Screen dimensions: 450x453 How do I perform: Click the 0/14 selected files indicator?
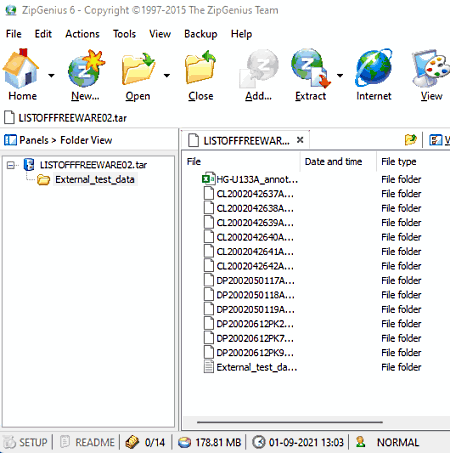click(155, 442)
